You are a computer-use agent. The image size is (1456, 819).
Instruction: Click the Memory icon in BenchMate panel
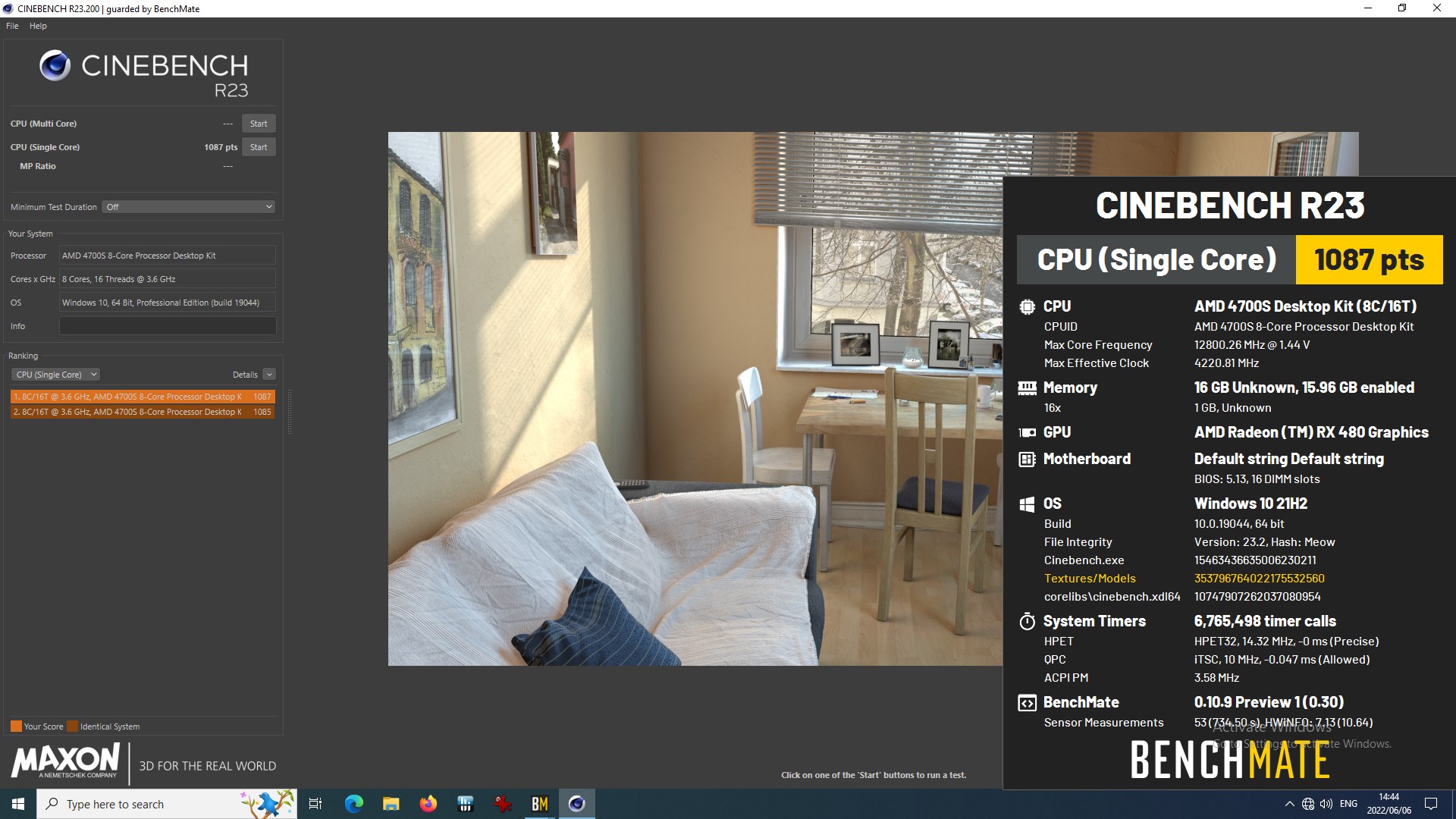click(1027, 388)
